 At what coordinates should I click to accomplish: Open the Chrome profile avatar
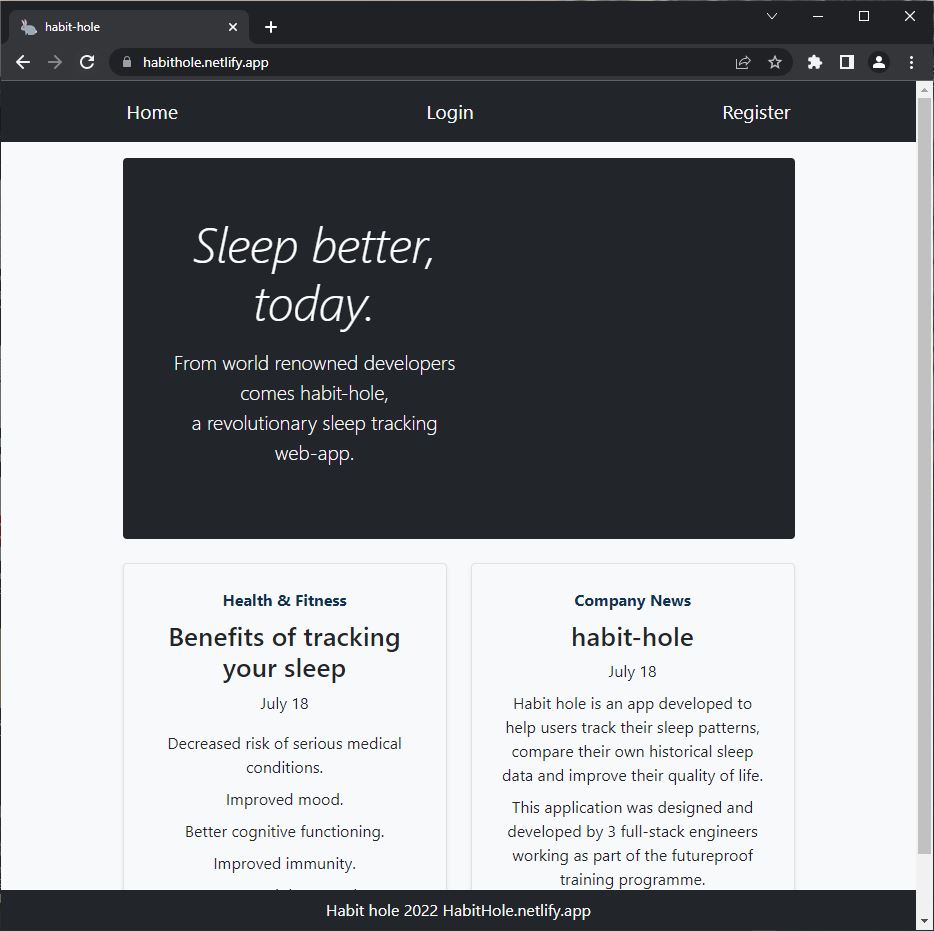[879, 62]
